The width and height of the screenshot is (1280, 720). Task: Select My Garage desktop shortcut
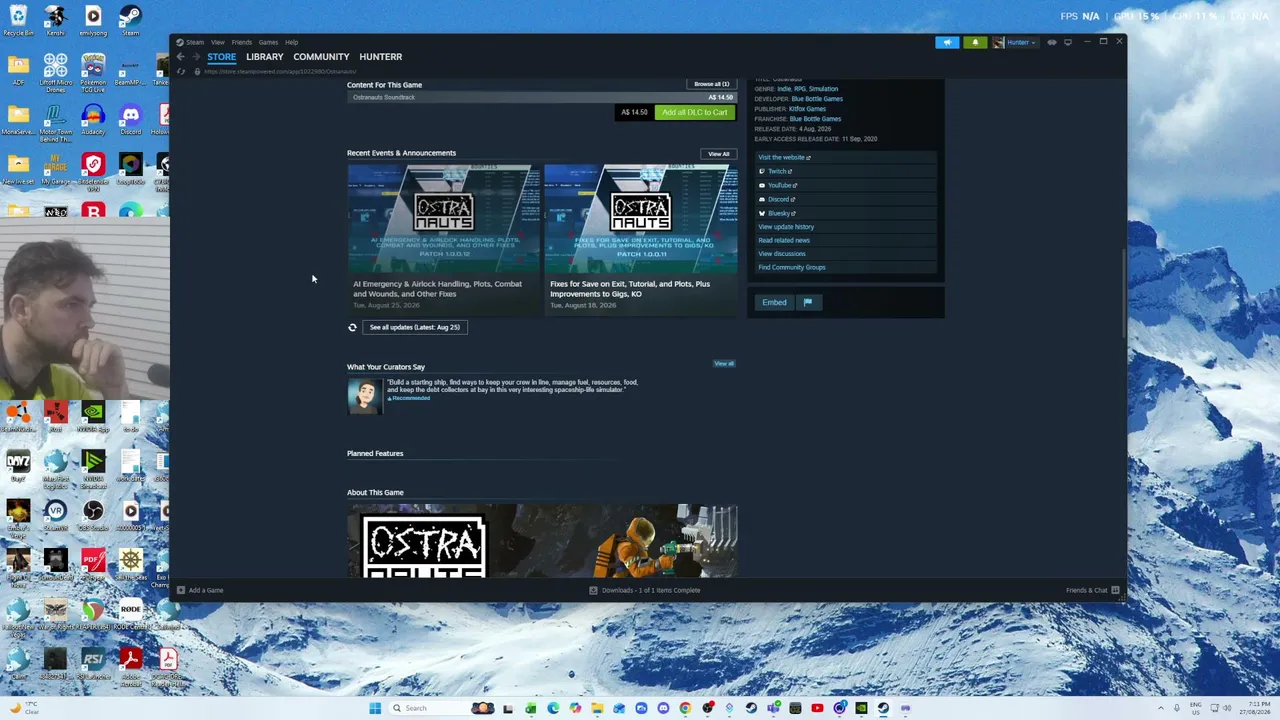click(x=55, y=169)
